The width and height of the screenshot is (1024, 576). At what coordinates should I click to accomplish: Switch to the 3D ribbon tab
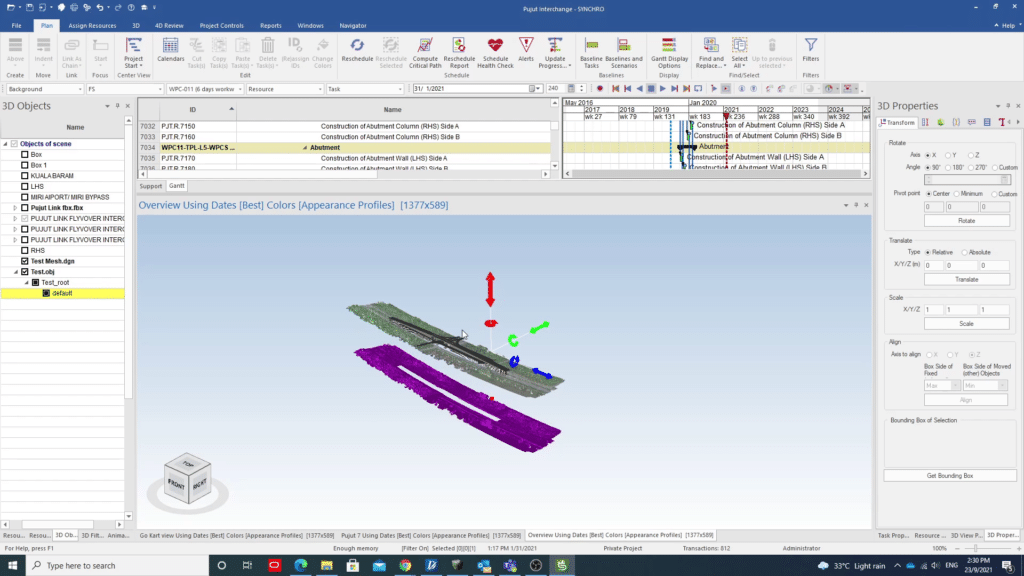[136, 25]
